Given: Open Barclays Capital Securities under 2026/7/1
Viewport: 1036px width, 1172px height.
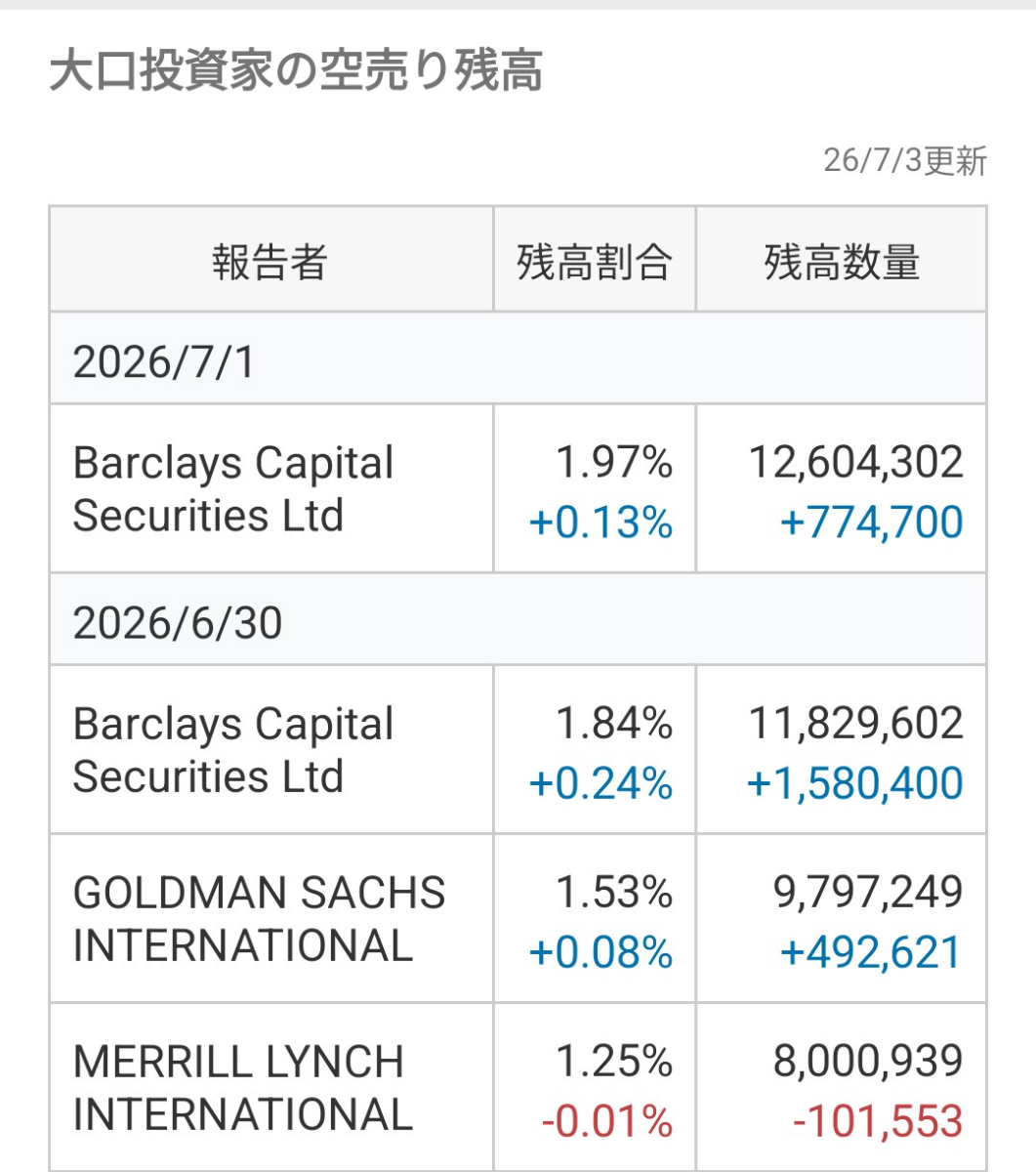Looking at the screenshot, I should pyautogui.click(x=233, y=488).
